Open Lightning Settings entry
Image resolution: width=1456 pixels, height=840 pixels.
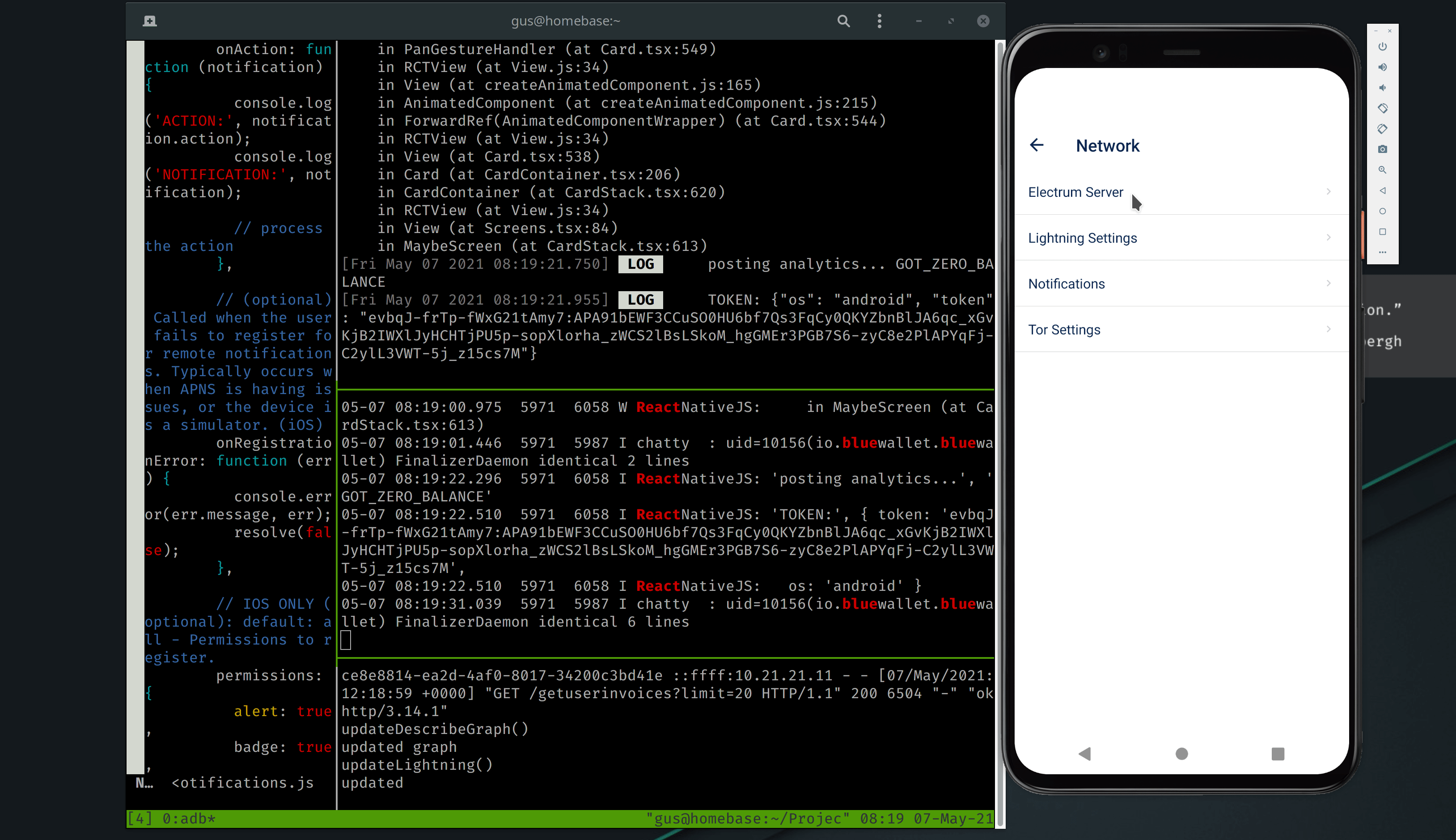point(1082,238)
